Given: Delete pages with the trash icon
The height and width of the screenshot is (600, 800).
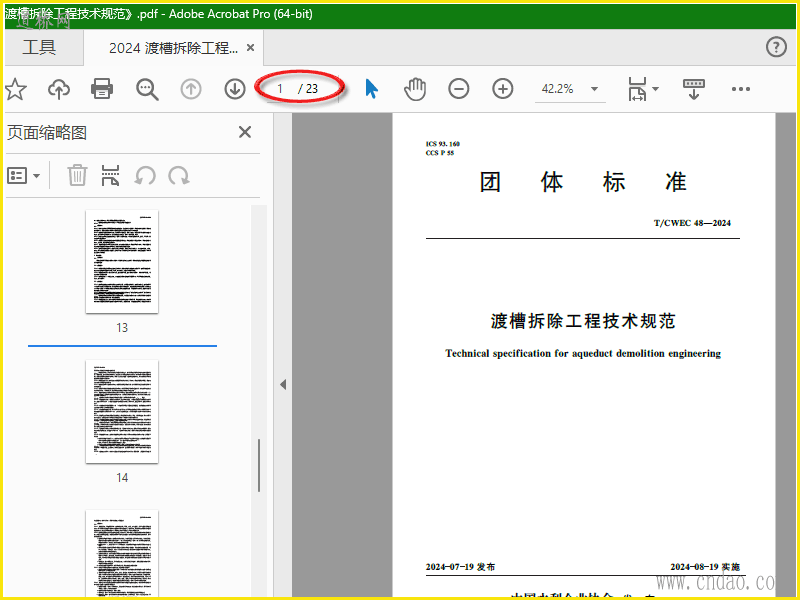Looking at the screenshot, I should point(77,176).
